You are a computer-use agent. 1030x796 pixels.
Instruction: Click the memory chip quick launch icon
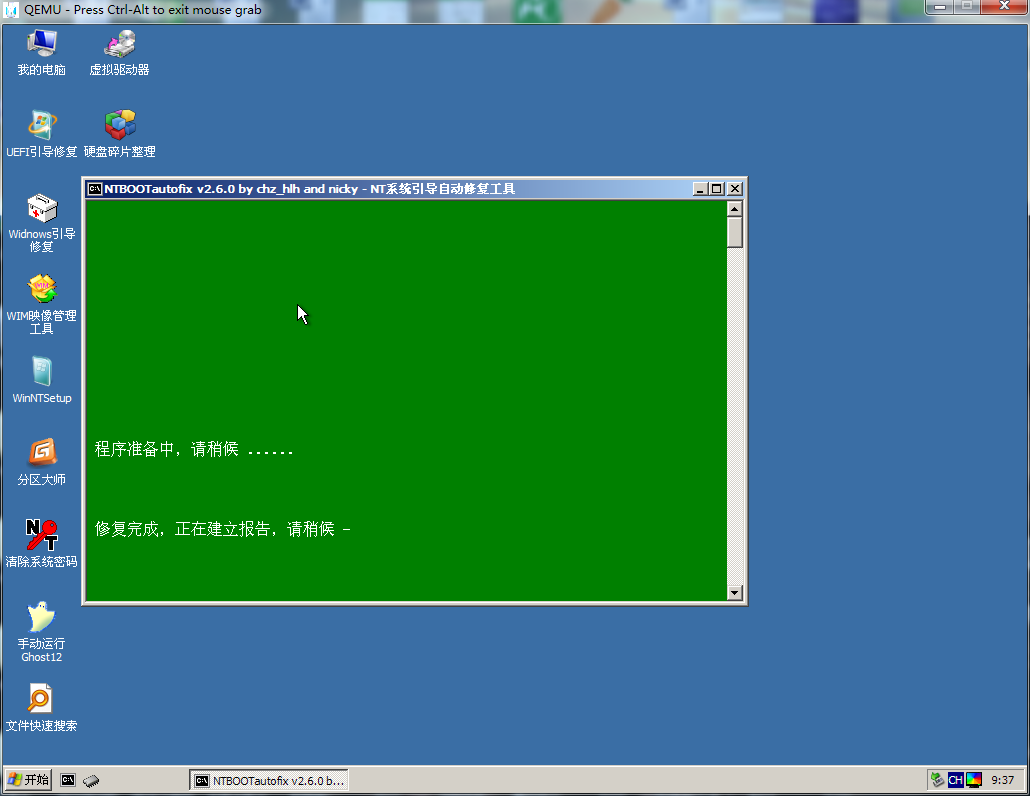[x=91, y=780]
